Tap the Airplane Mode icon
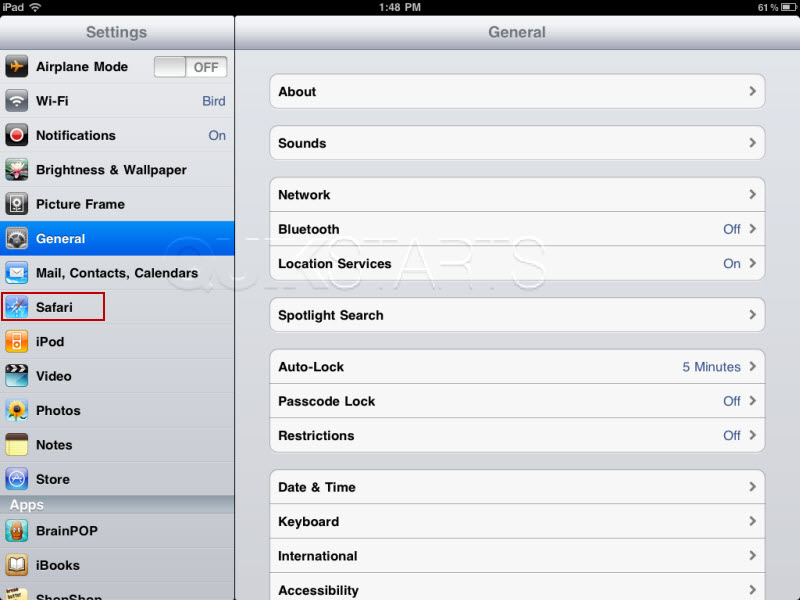 coord(16,66)
